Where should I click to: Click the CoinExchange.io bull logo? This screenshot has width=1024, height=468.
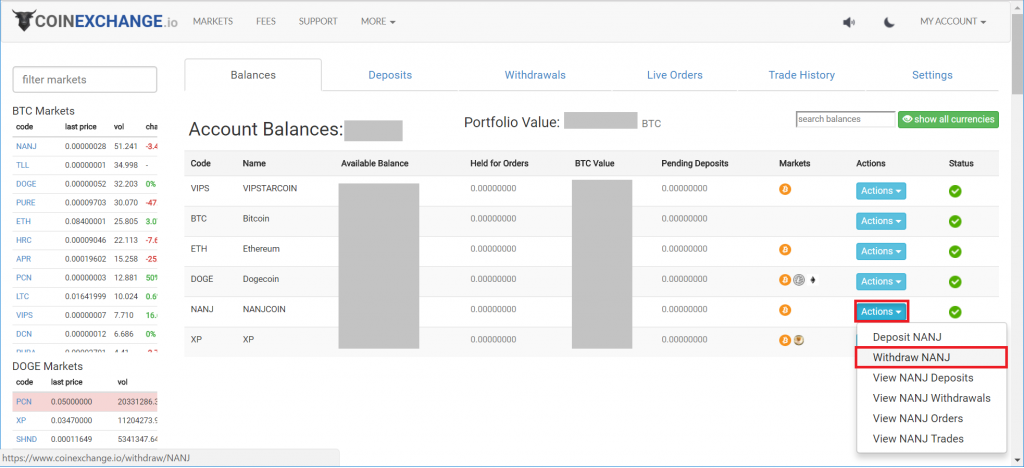pyautogui.click(x=24, y=22)
